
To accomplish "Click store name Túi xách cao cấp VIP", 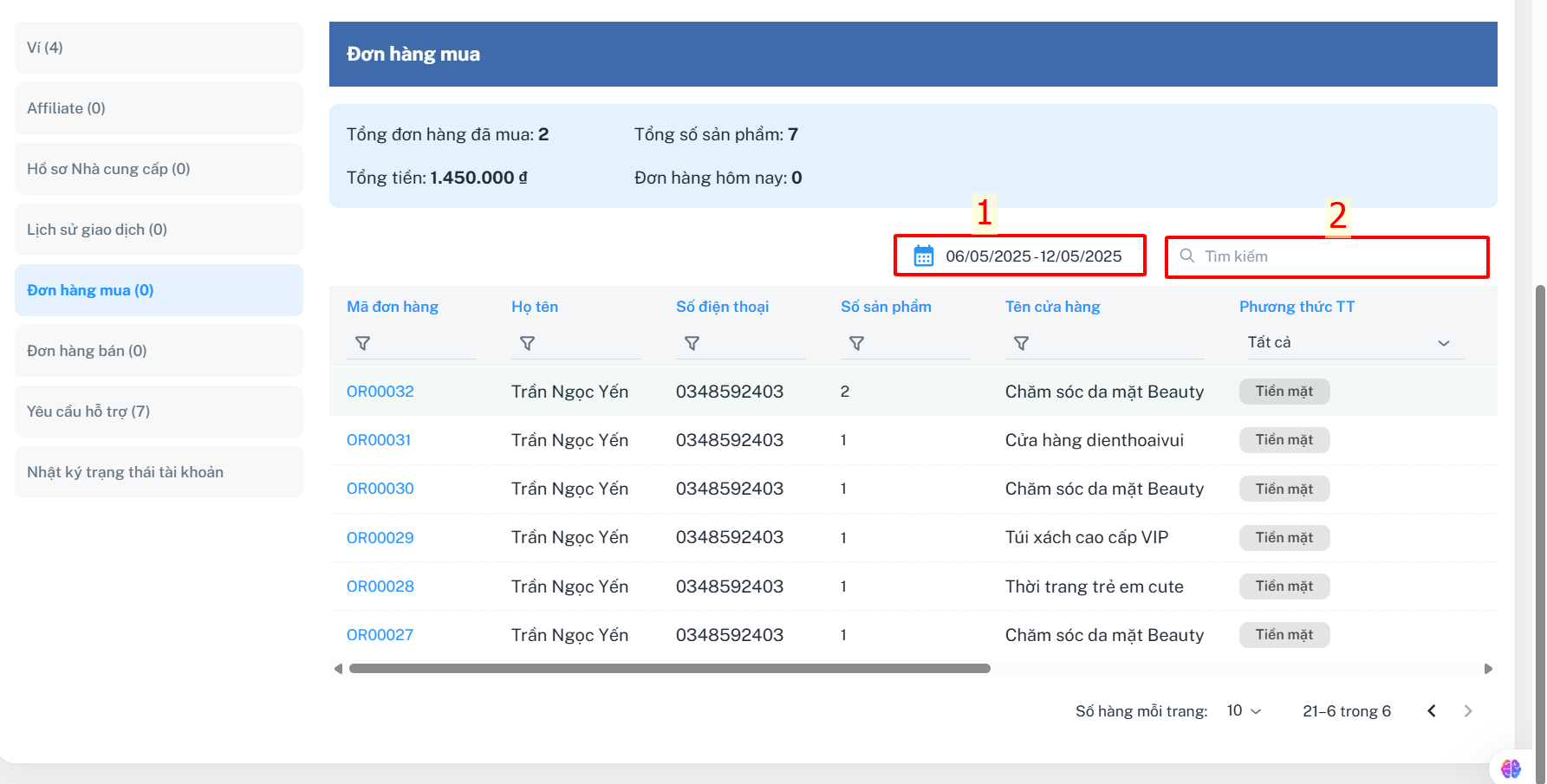I will (1087, 538).
